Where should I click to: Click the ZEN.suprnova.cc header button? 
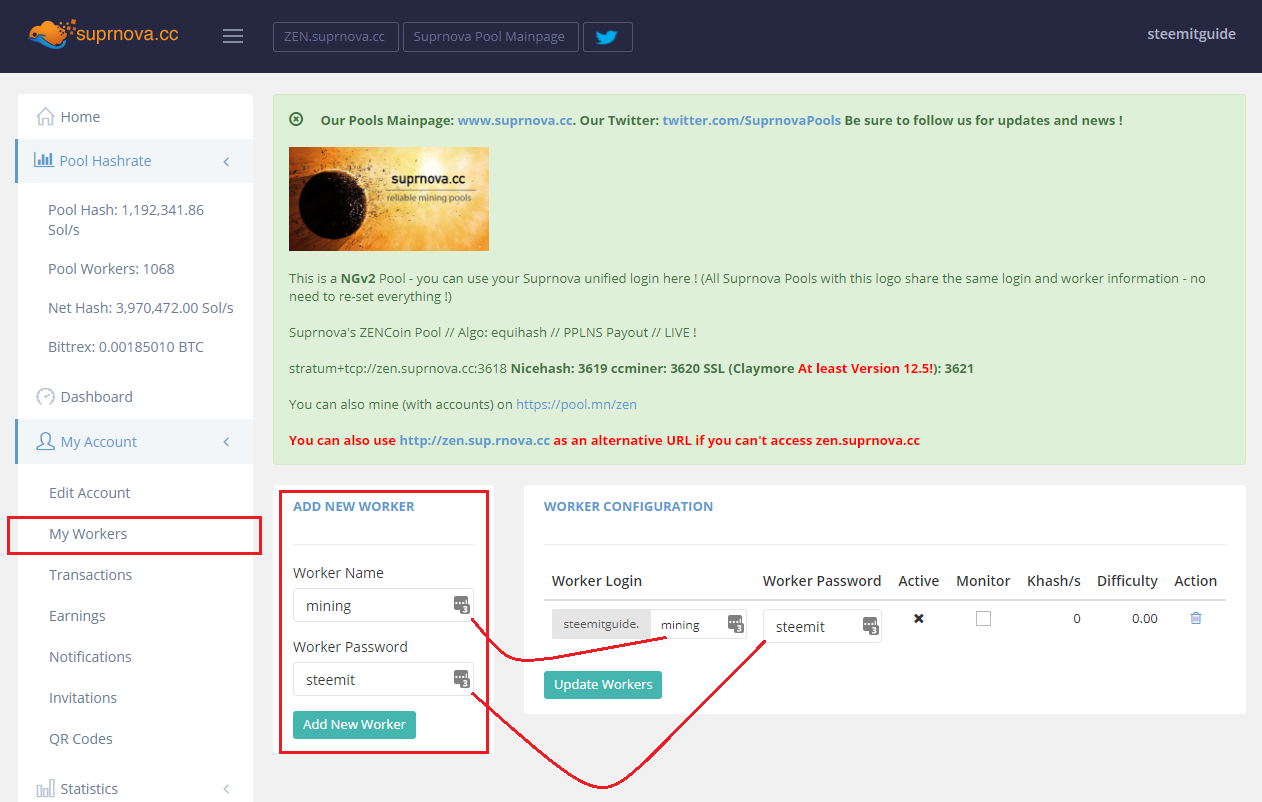point(335,37)
